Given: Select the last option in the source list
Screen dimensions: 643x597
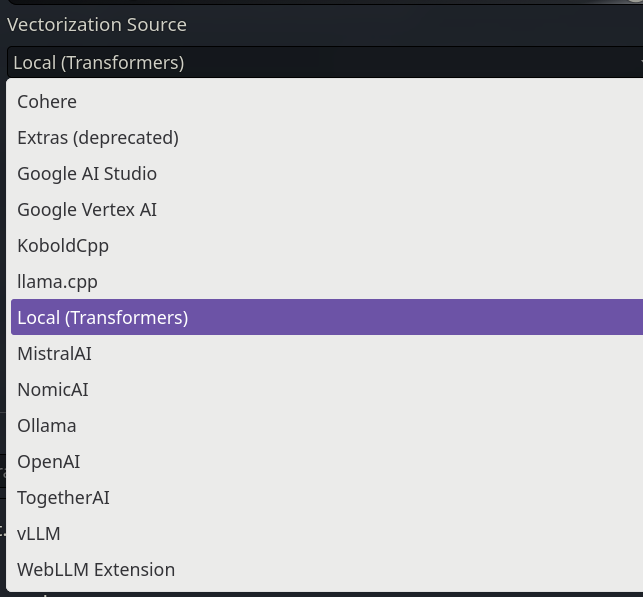Looking at the screenshot, I should coord(96,570).
